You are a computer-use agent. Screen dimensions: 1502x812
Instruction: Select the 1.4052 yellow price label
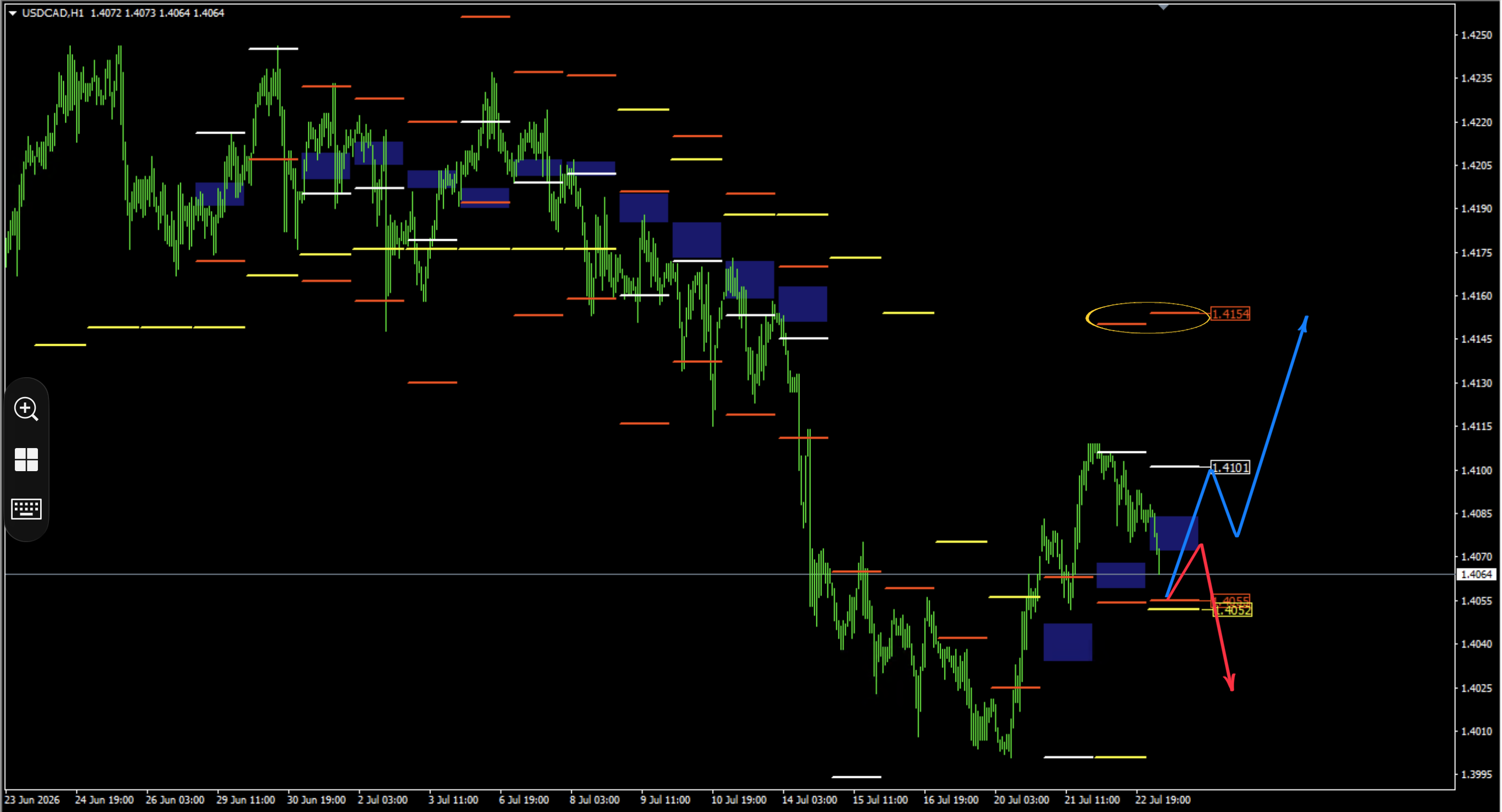(1232, 610)
